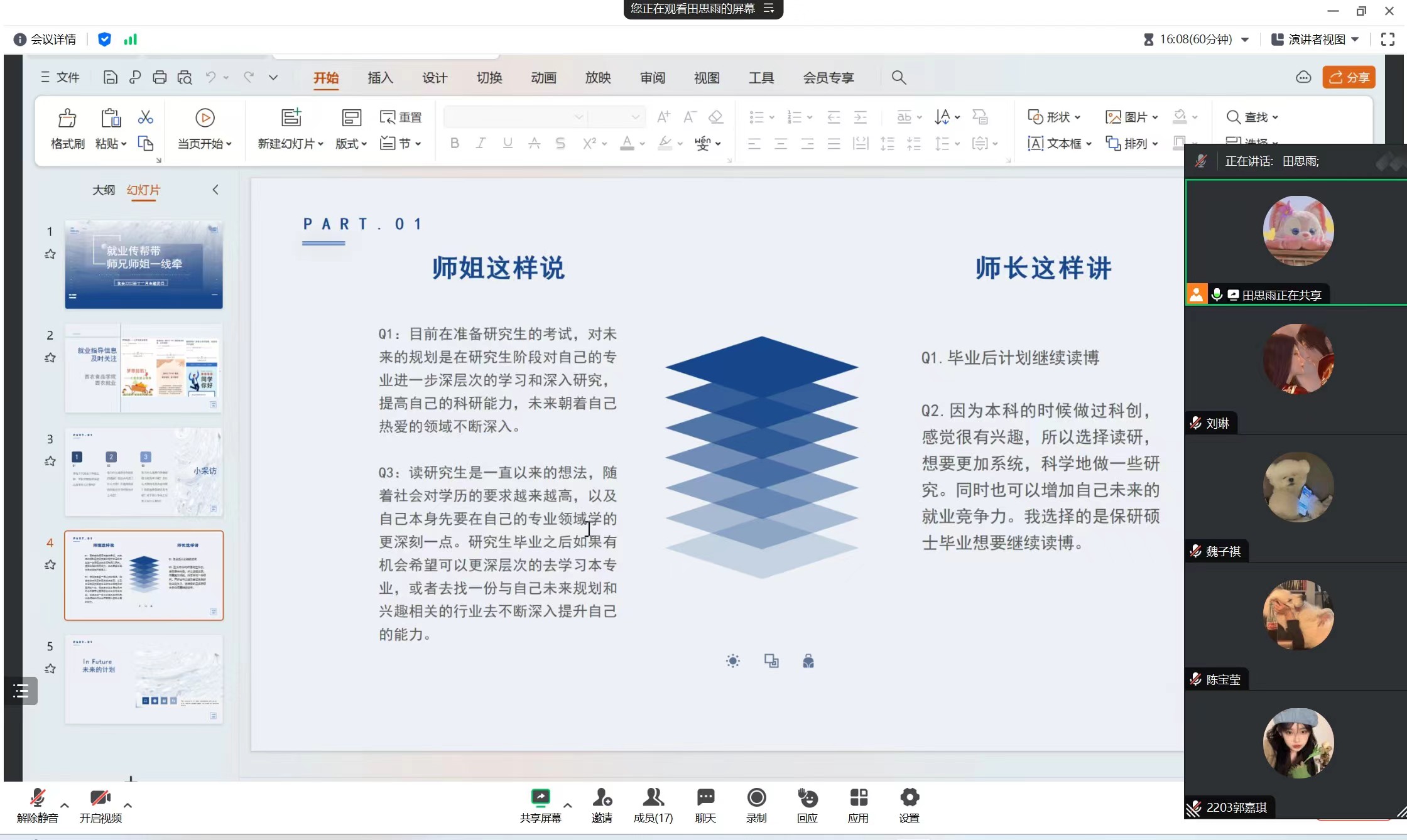Viewport: 1407px width, 840px height.
Task: Toggle fullscreen mode in top-right corner
Action: pyautogui.click(x=1388, y=40)
